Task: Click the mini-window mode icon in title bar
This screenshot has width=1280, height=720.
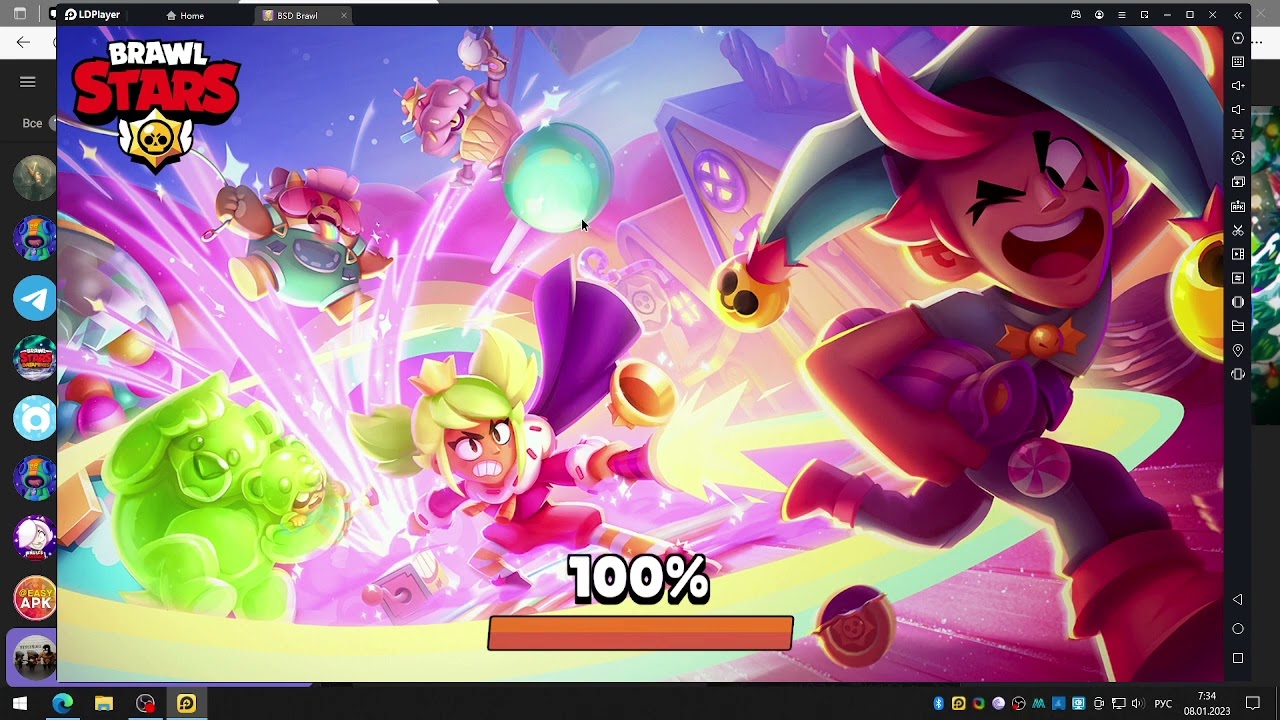Action: 1145,15
